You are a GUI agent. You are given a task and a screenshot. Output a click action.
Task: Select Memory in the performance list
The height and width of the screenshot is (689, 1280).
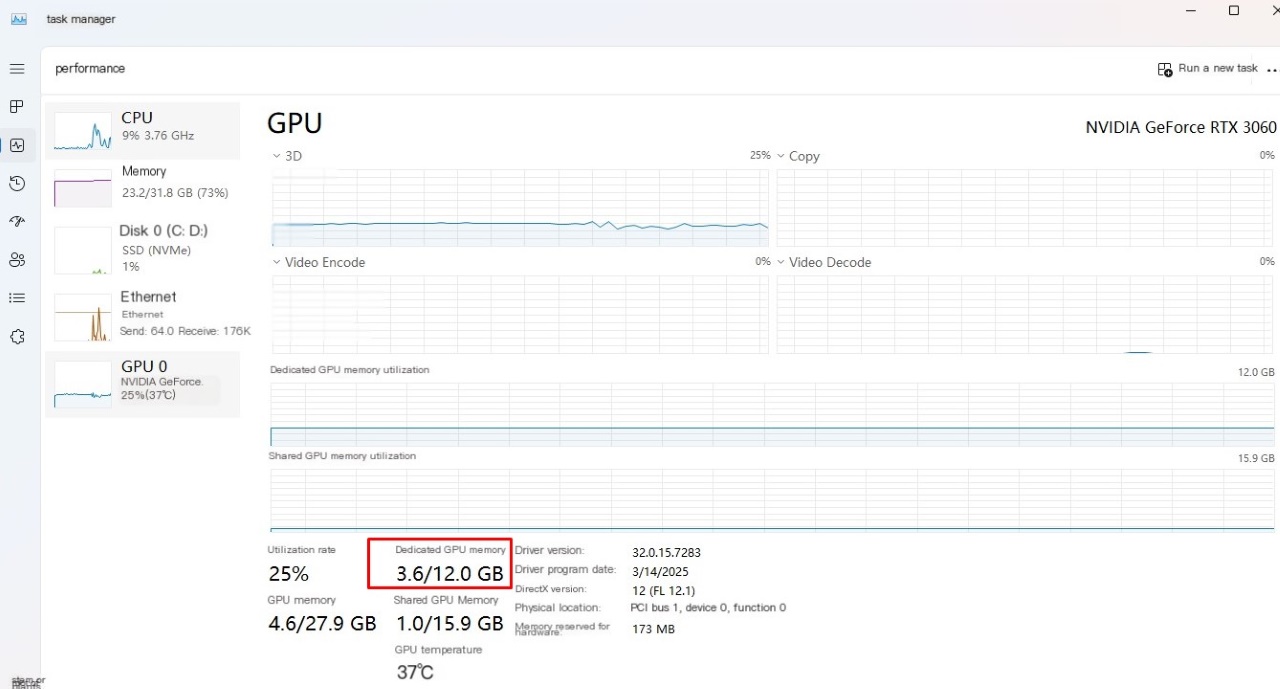tap(142, 185)
